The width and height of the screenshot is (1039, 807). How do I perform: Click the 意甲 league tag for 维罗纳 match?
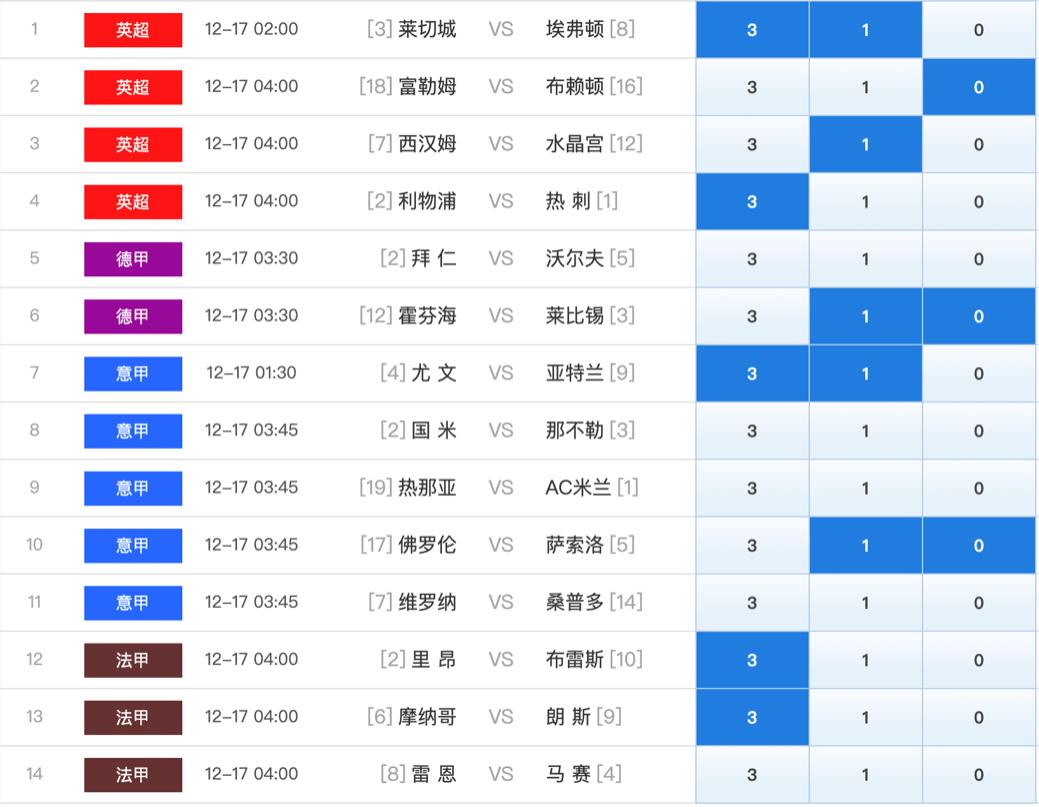(x=133, y=603)
